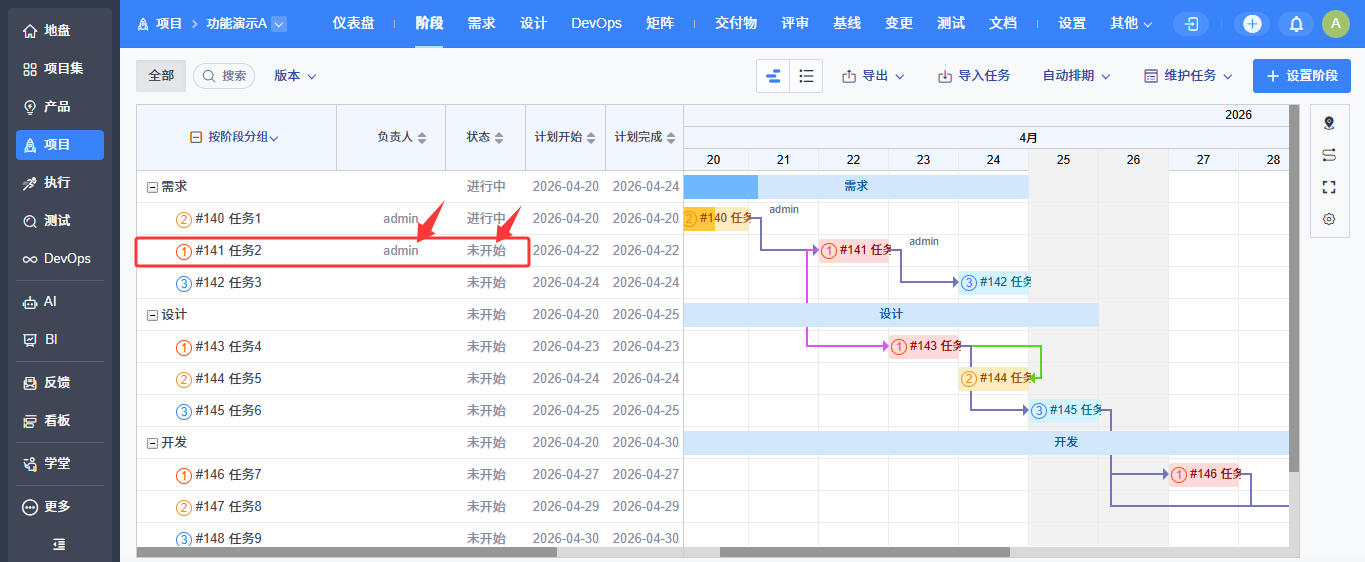1365x562 pixels.
Task: Open the 自动排期 dropdown
Action: pyautogui.click(x=1076, y=76)
